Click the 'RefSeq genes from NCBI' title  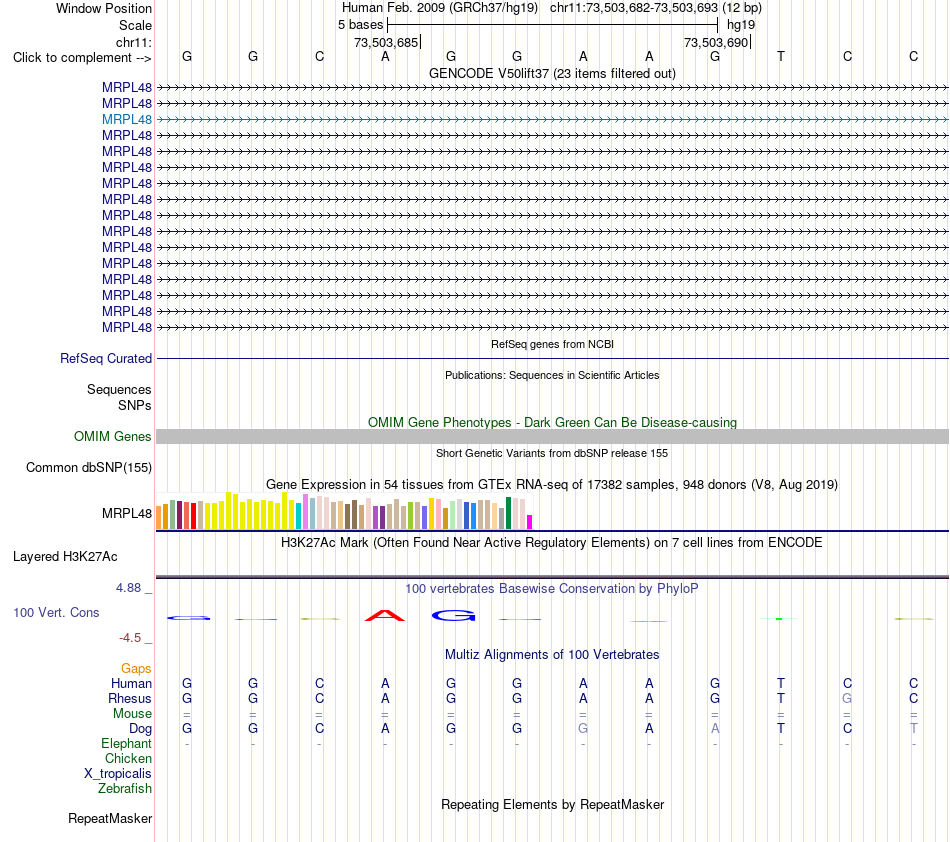[x=552, y=344]
